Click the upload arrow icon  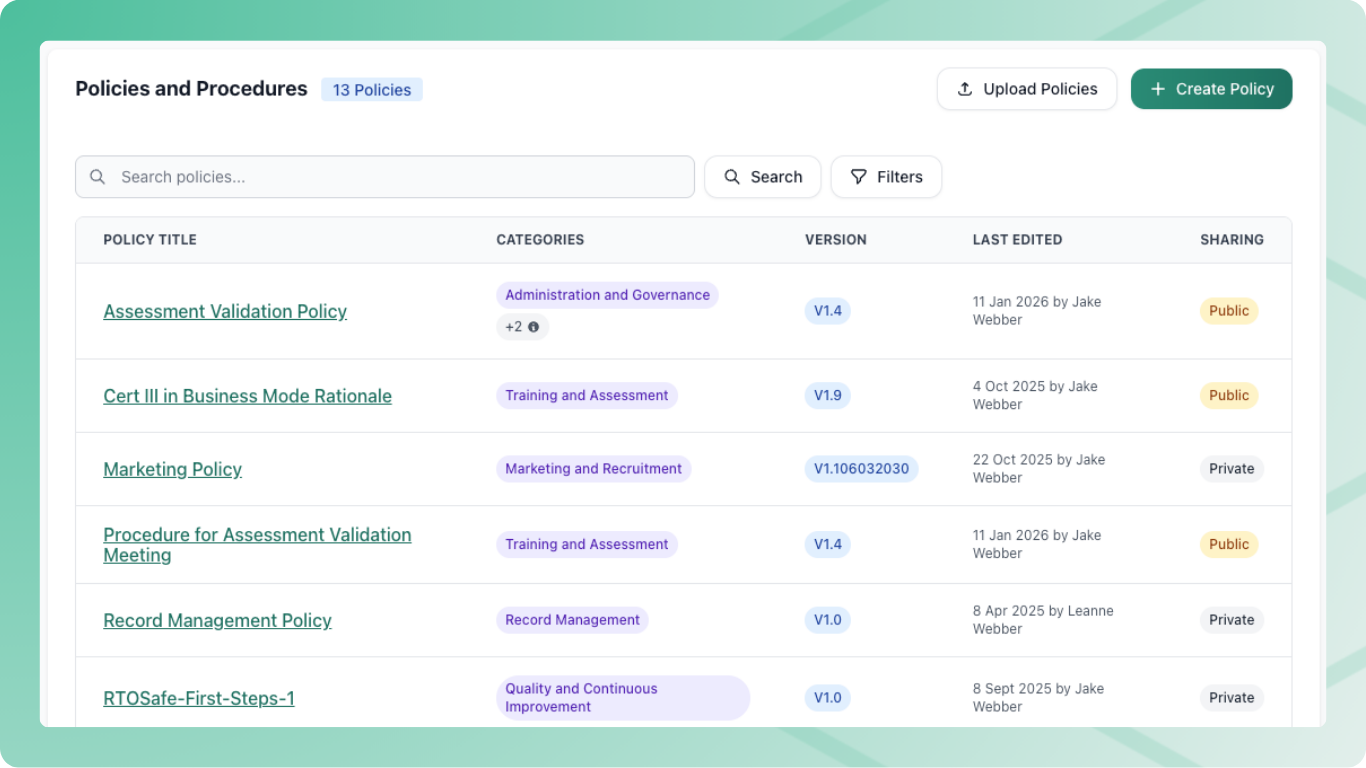965,89
